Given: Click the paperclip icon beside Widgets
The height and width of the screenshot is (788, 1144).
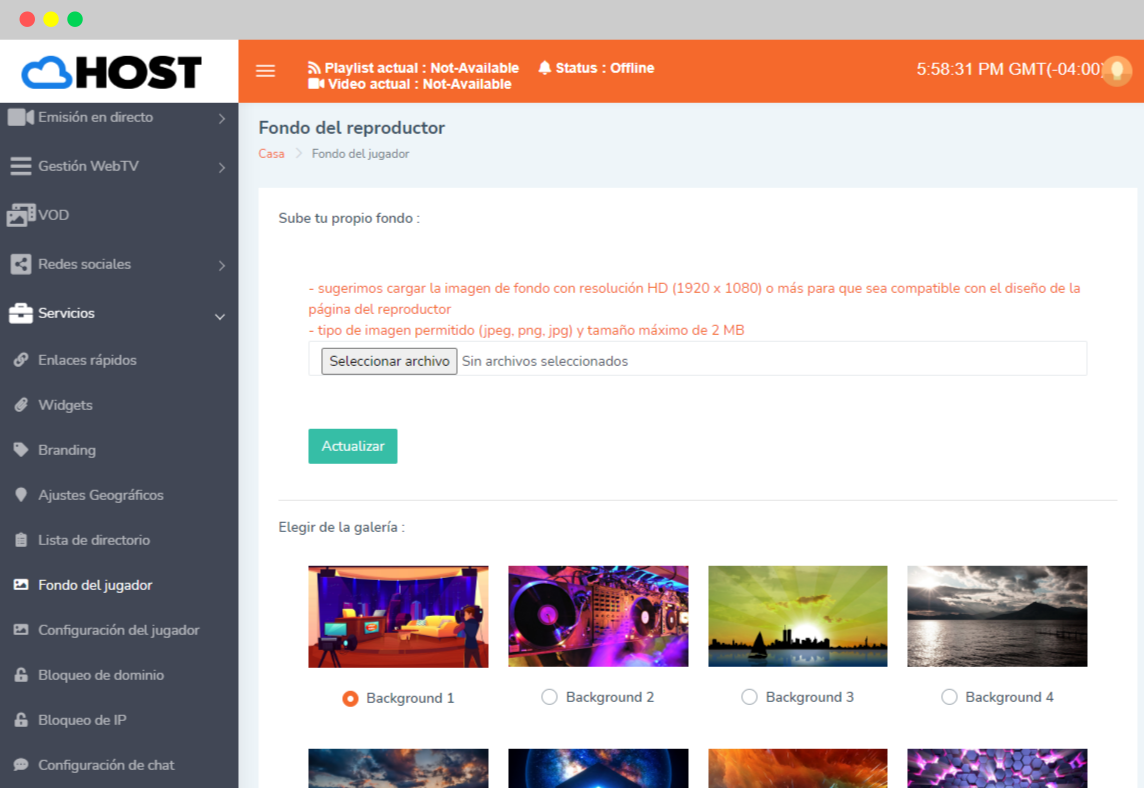Looking at the screenshot, I should [x=21, y=405].
